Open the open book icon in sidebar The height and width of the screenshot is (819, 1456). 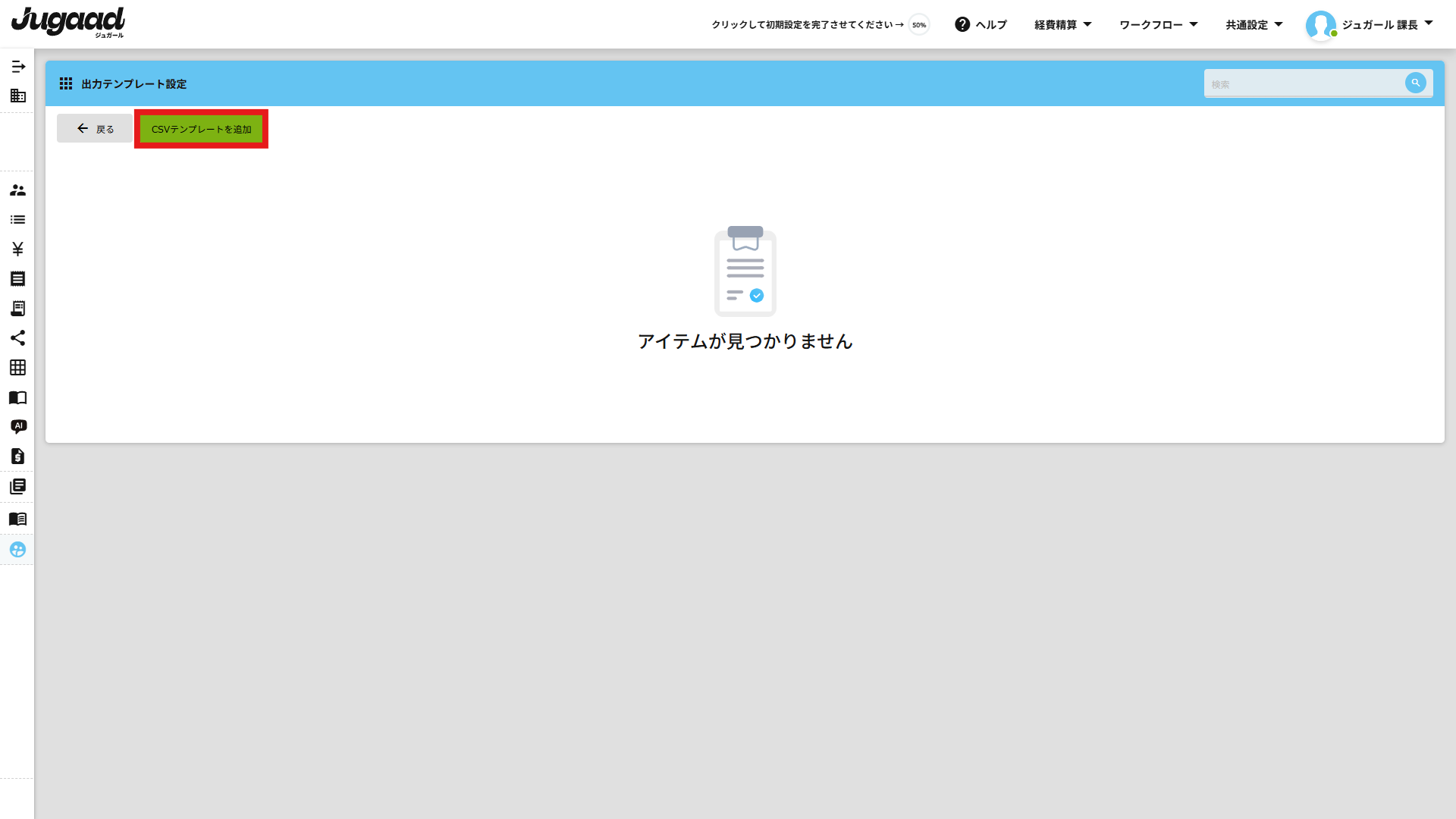pos(18,397)
